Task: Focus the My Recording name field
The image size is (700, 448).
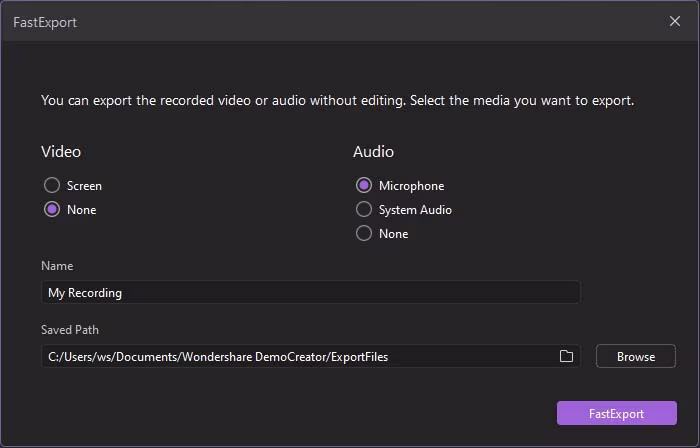Action: coord(310,293)
